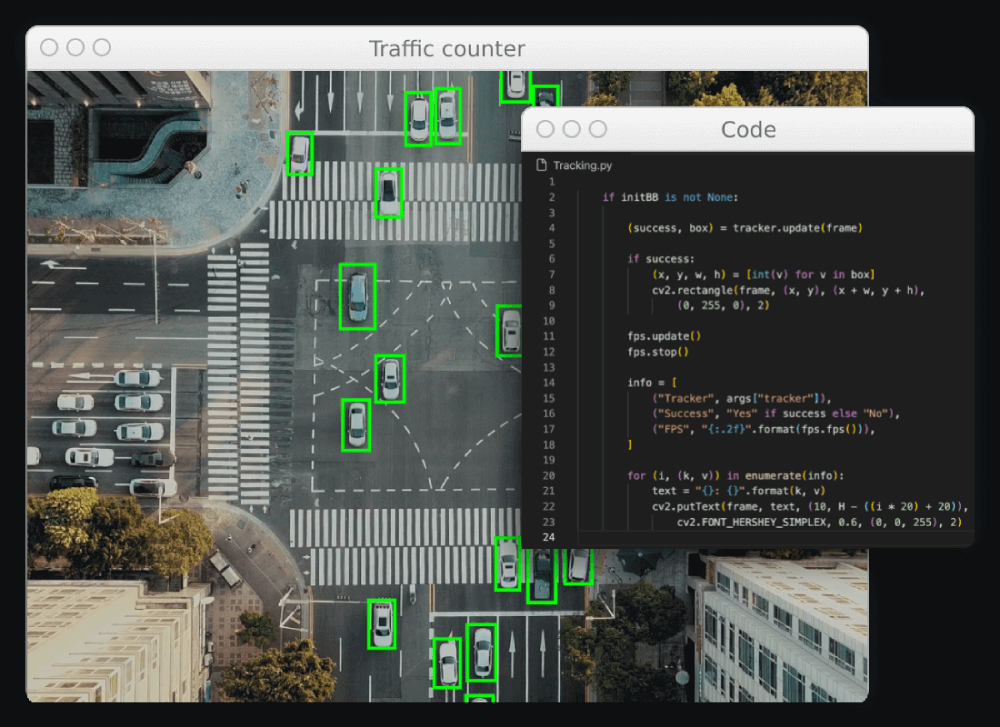Place cursor on the fps.update() line
Viewport: 1000px width, 727px height.
pos(664,336)
